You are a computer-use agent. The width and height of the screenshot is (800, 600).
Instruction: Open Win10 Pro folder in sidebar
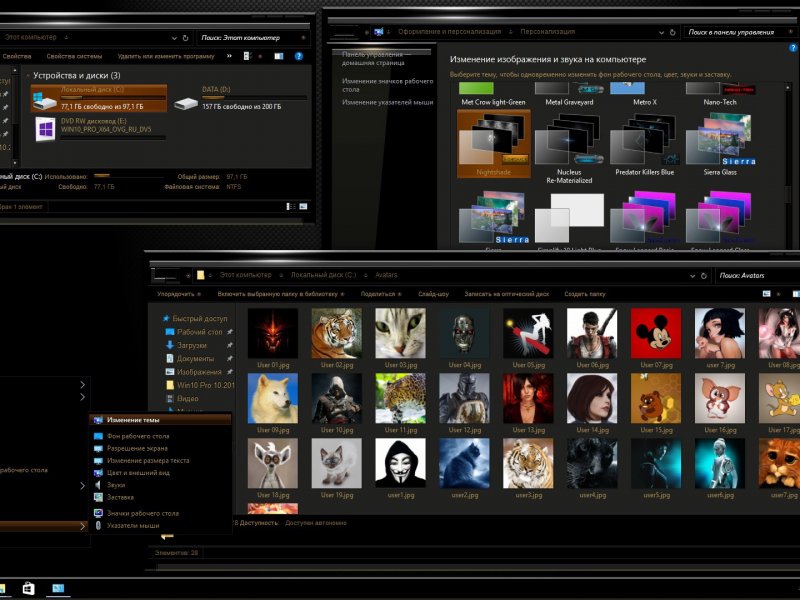(x=205, y=385)
